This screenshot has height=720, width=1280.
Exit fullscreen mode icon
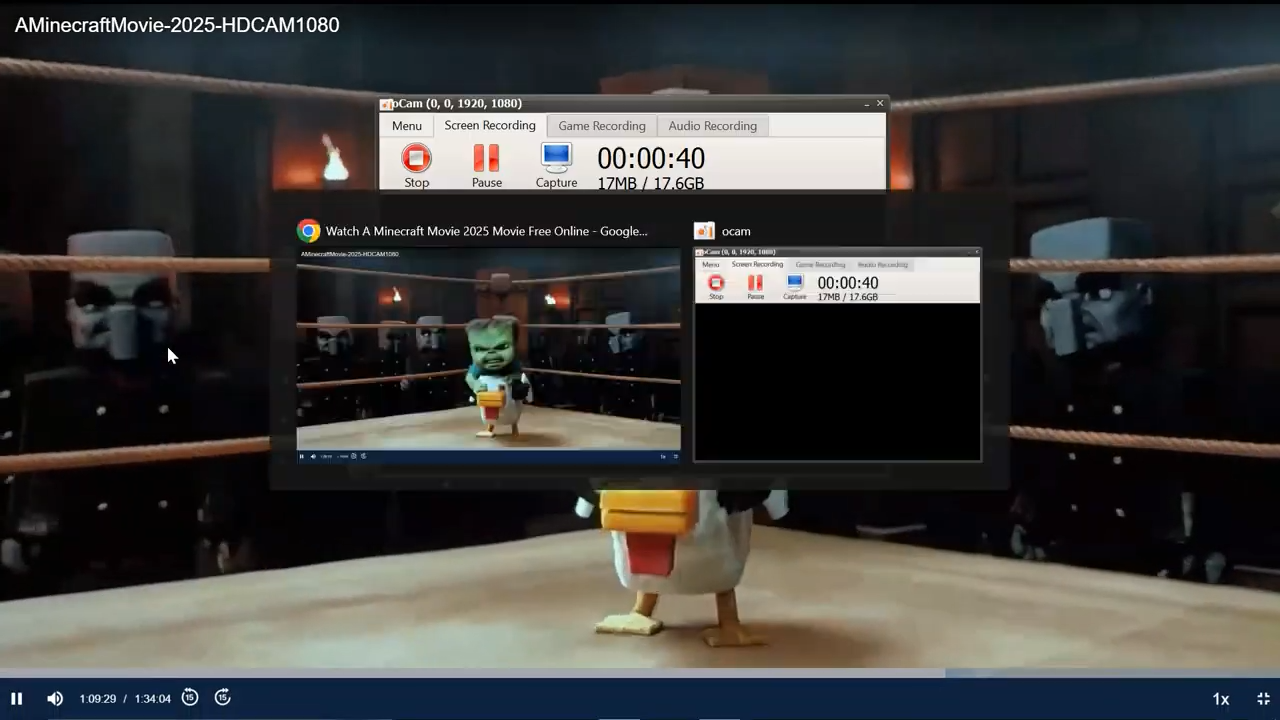[x=1263, y=699]
